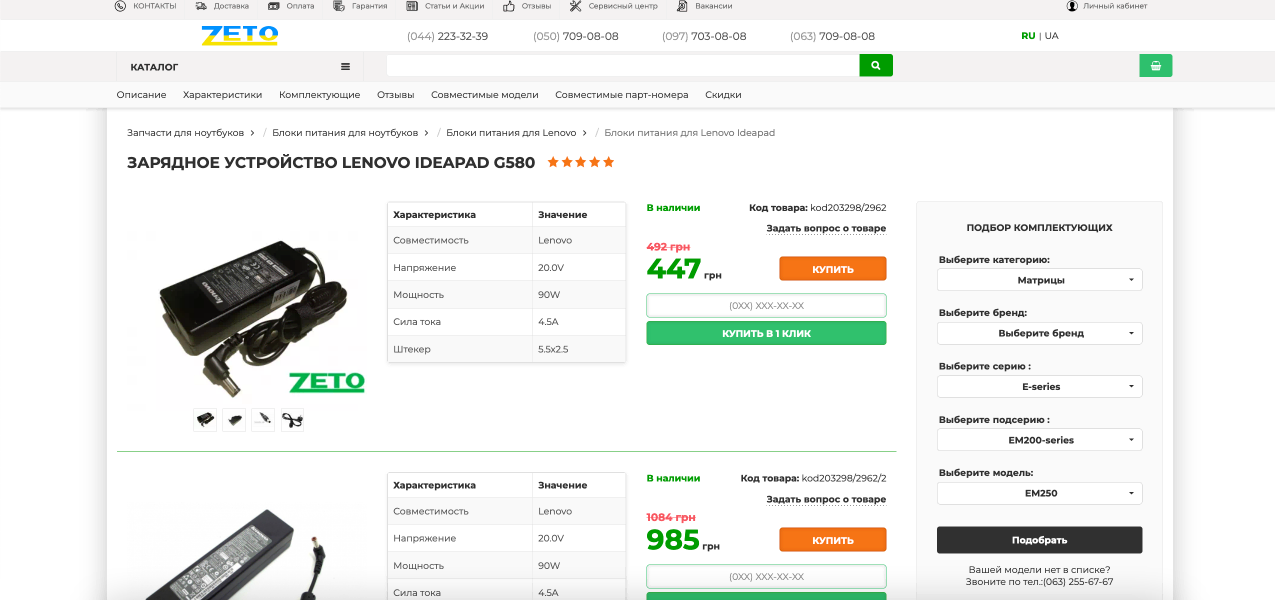1275x600 pixels.
Task: Click the site search input field
Action: 622,66
